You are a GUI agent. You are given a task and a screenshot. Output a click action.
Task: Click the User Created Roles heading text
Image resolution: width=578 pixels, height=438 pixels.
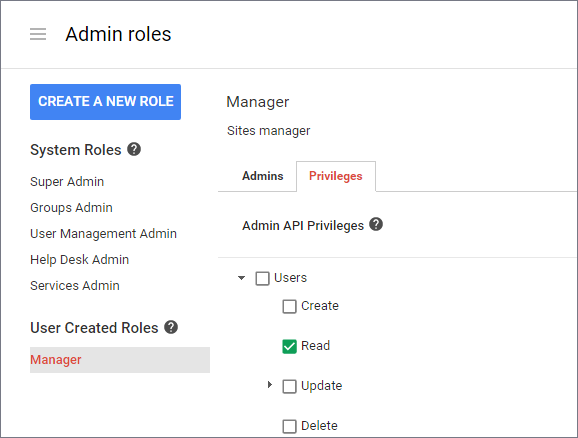[94, 328]
